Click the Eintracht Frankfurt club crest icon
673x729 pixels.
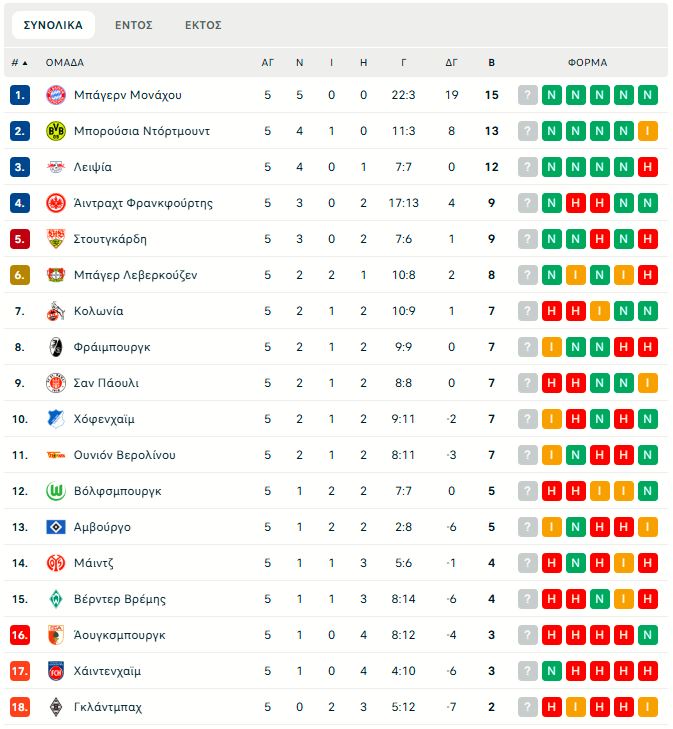(x=55, y=203)
